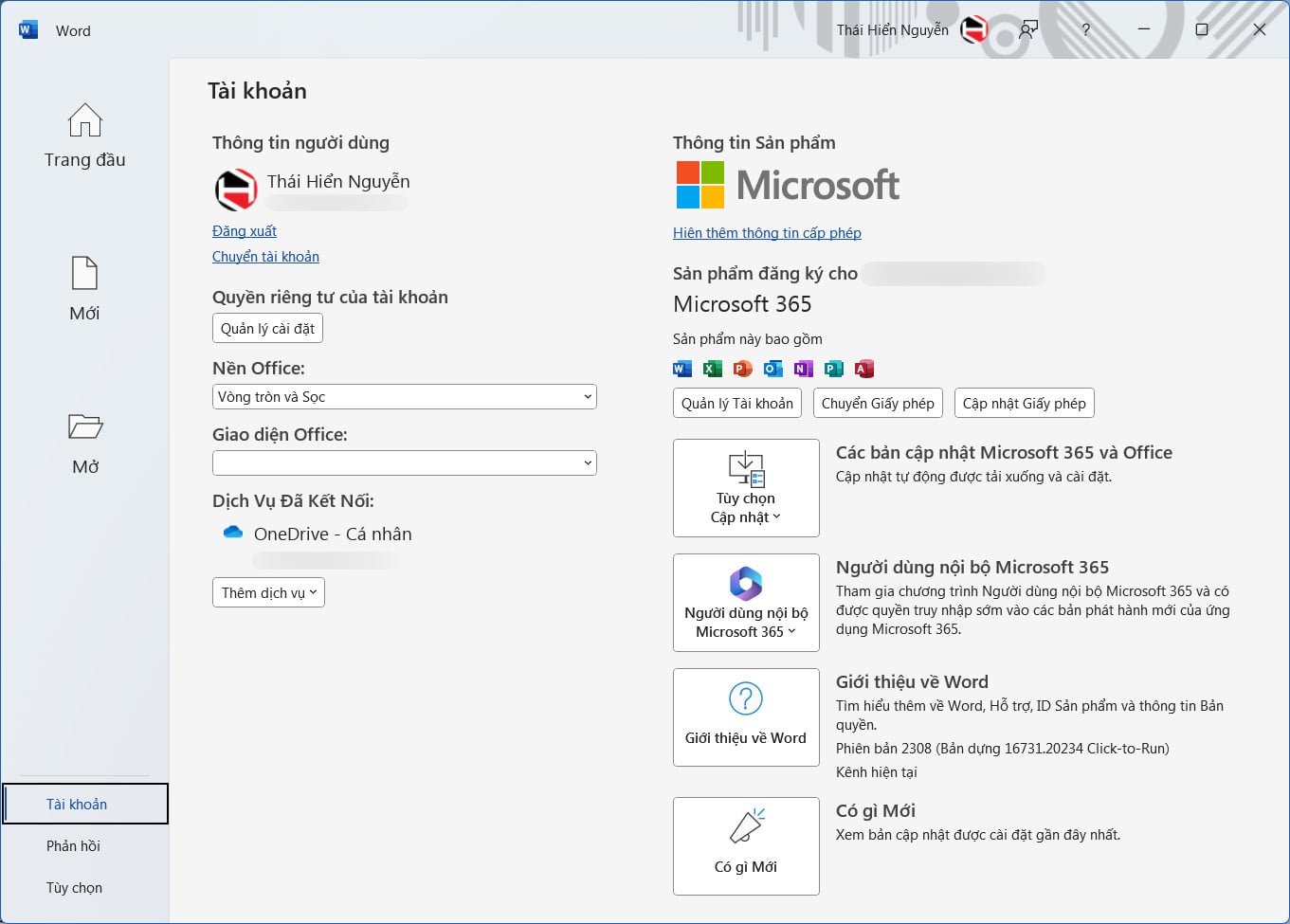The image size is (1290, 924).
Task: Click the Chuyển tài khoản link
Action: (265, 257)
